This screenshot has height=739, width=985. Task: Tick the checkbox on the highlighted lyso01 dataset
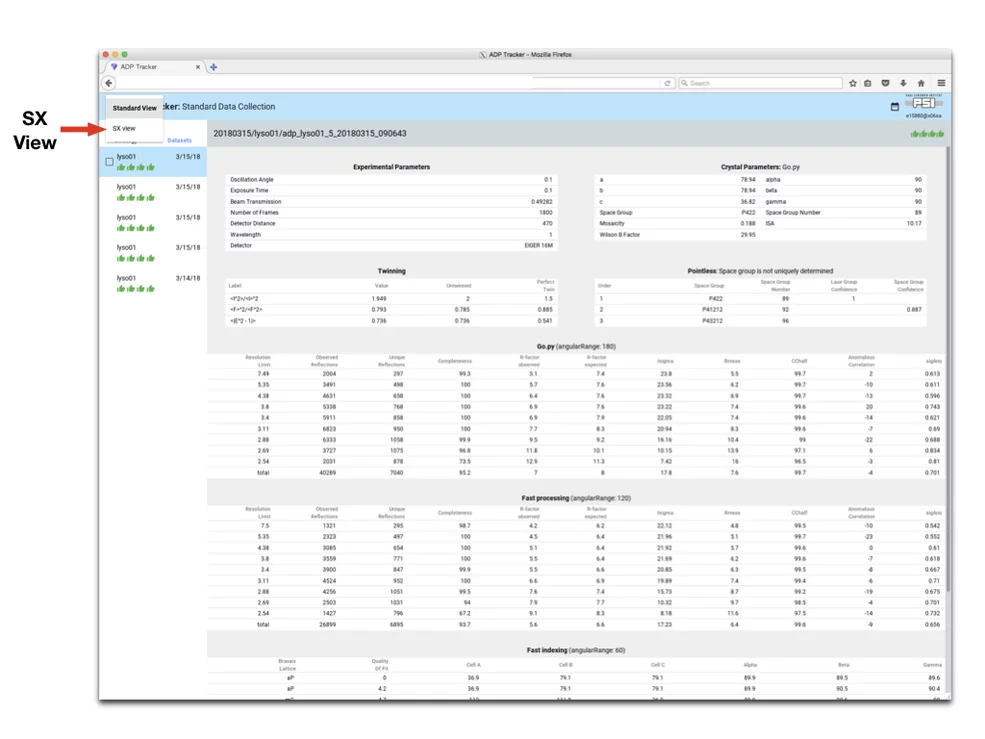coord(109,162)
